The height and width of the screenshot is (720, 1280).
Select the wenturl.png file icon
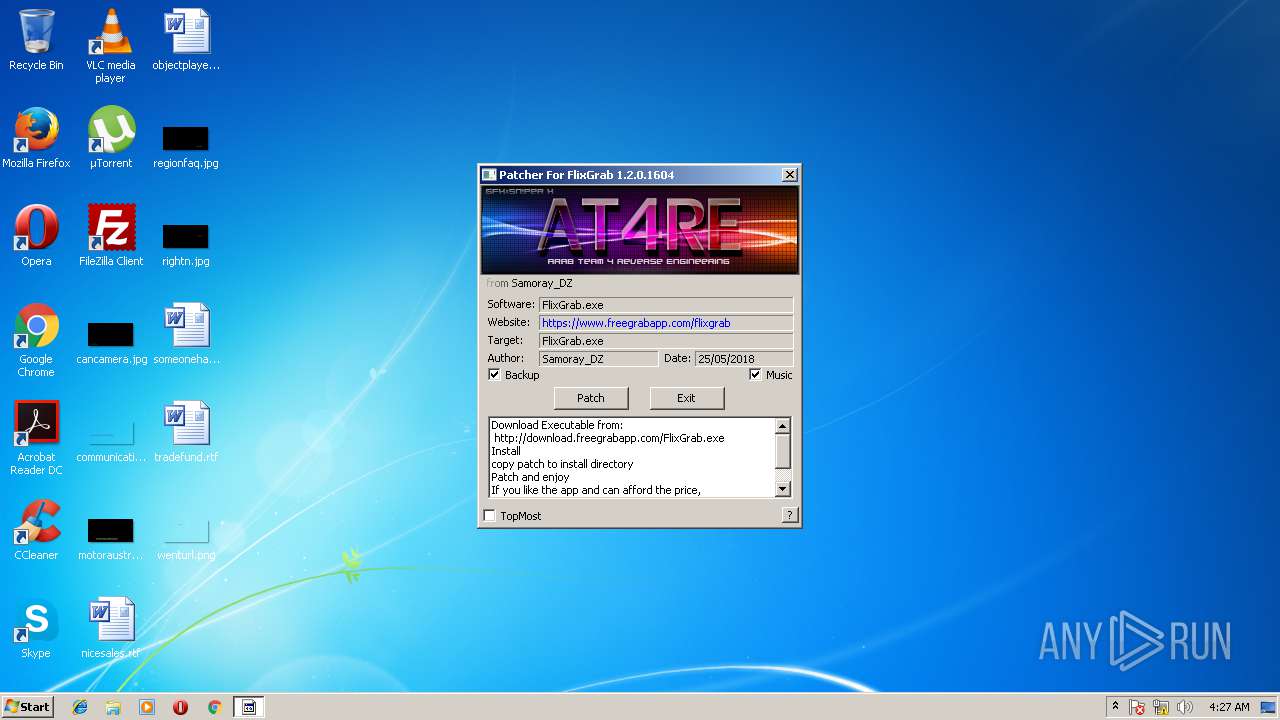coord(186,538)
